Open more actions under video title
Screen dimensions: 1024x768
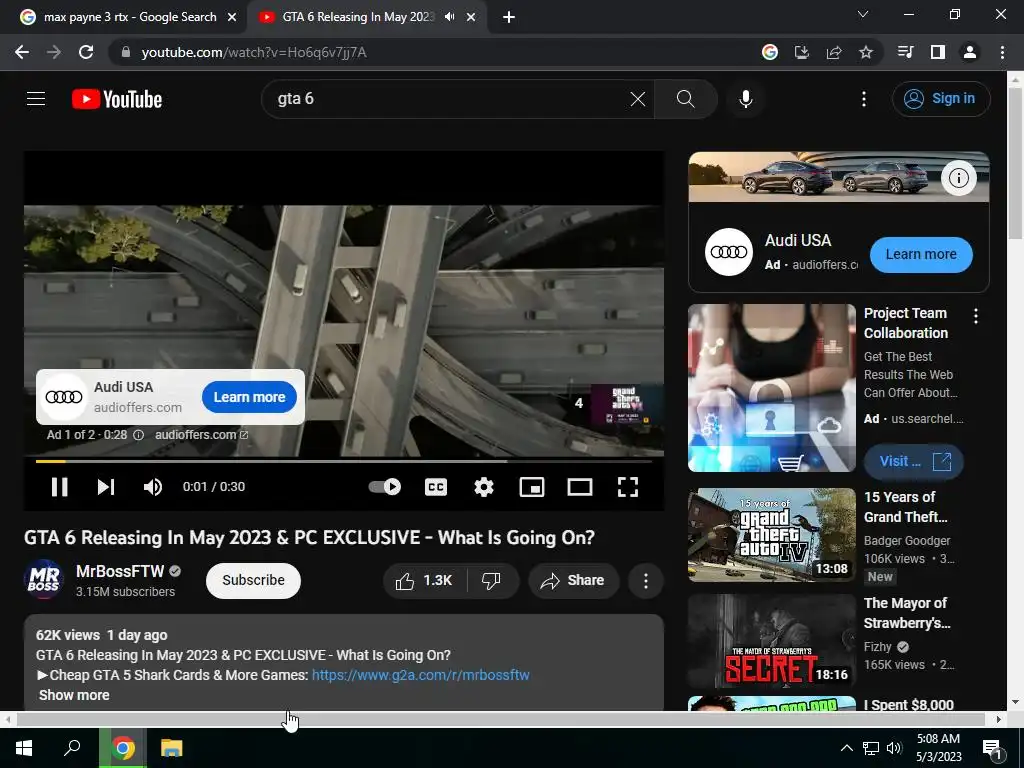point(646,581)
